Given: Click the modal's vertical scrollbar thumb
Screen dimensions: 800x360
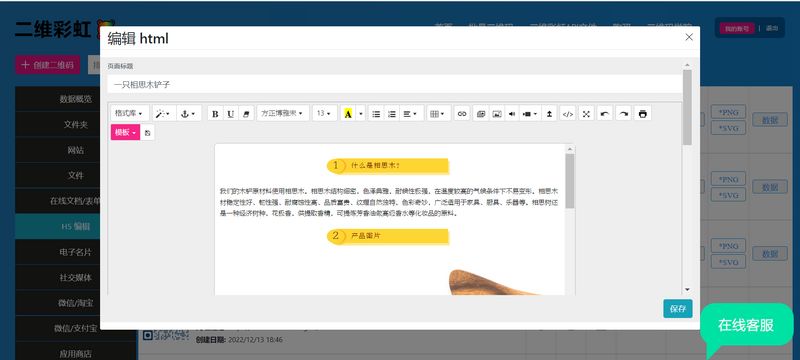Looking at the screenshot, I should coord(687,107).
